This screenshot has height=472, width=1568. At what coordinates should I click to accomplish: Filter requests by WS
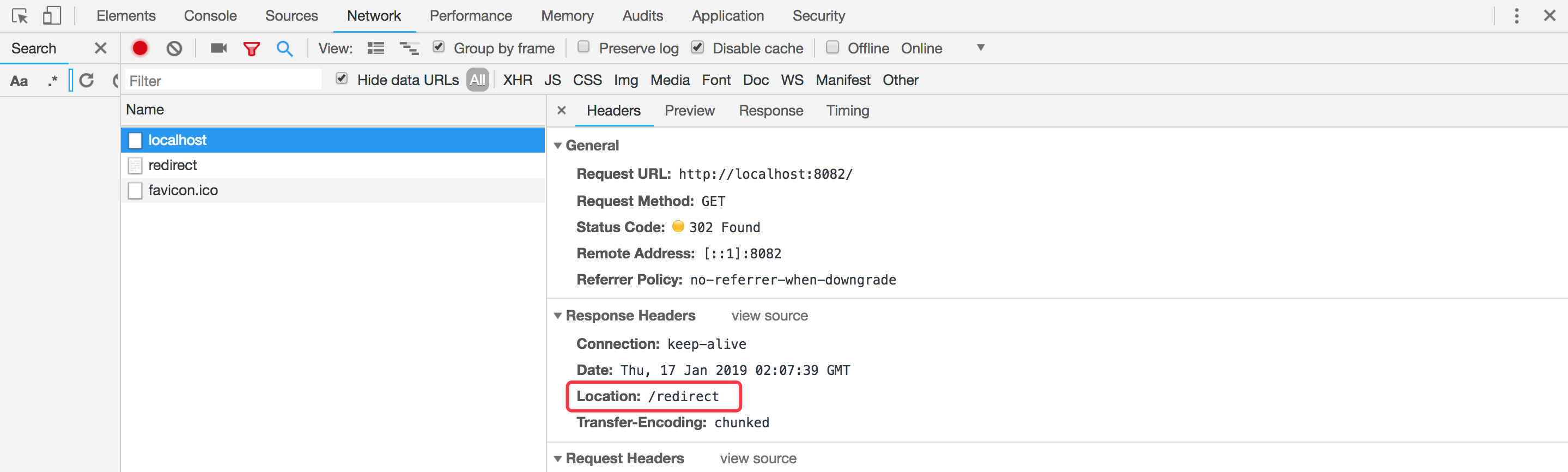coord(792,80)
